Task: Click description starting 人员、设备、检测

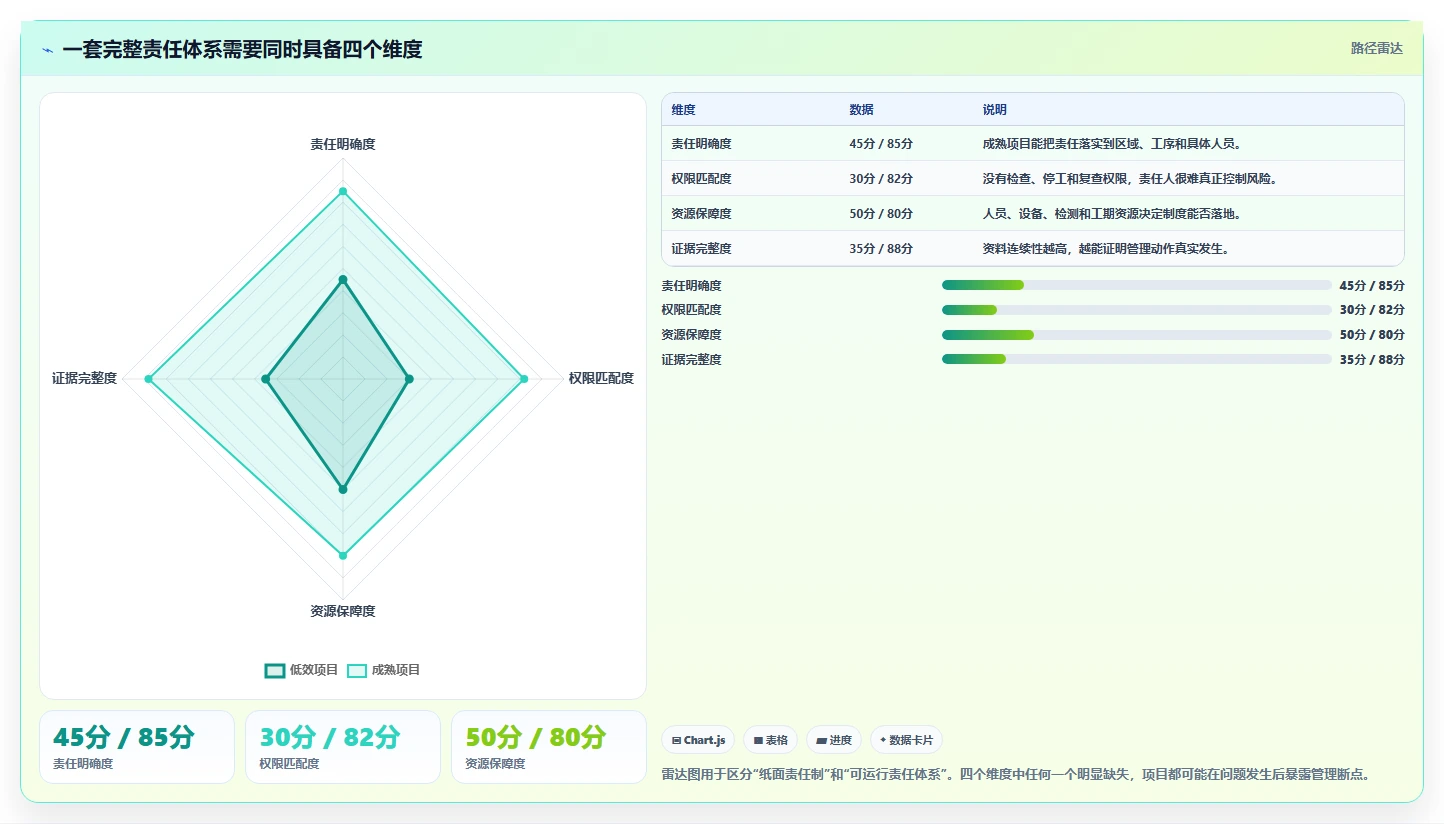Action: [x=1112, y=213]
